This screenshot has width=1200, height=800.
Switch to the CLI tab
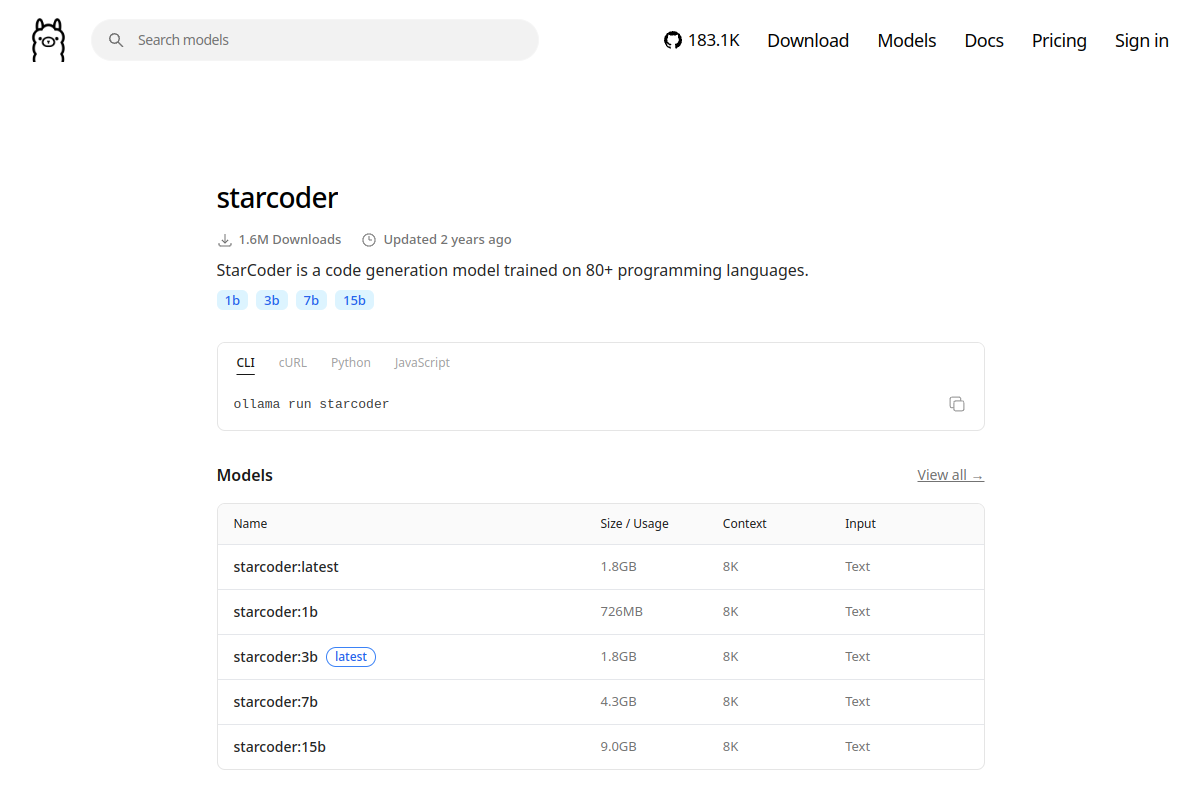(x=246, y=363)
